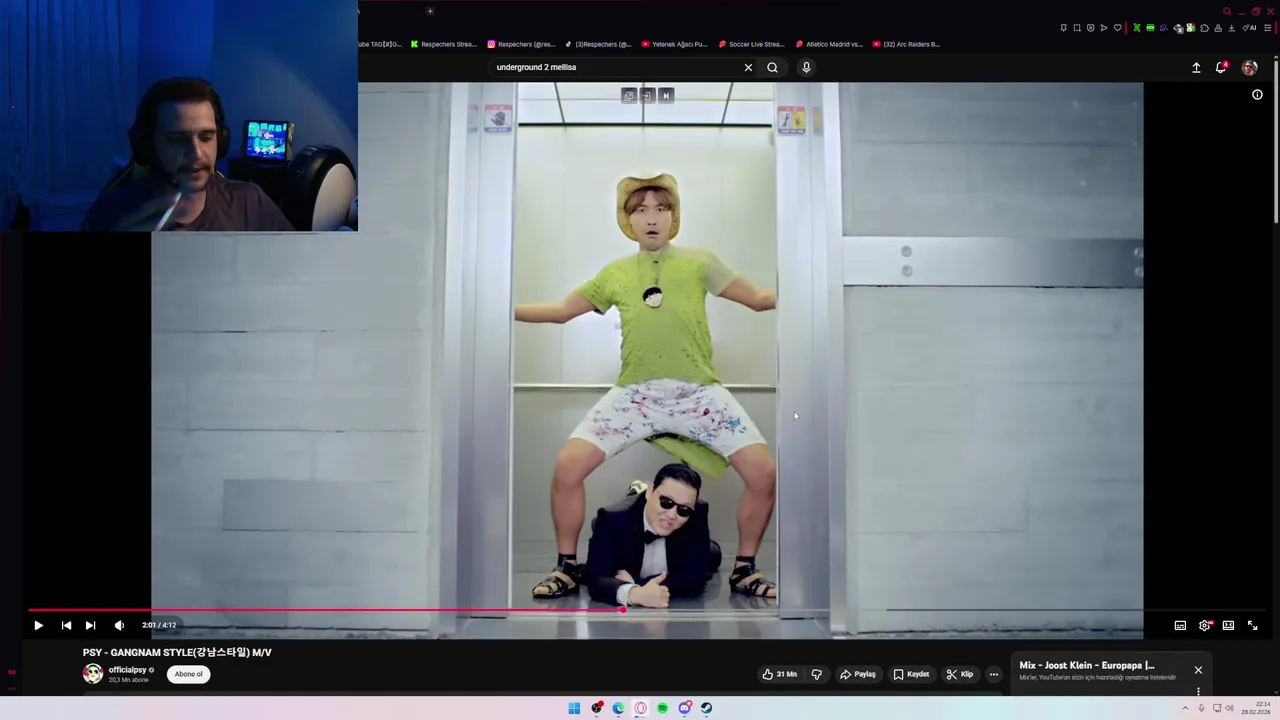Expand the system tray hidden icons chevron

point(1186,708)
